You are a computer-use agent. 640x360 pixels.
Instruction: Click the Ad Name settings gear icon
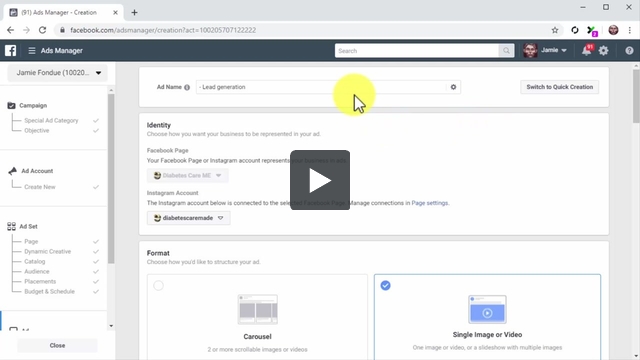tap(453, 87)
